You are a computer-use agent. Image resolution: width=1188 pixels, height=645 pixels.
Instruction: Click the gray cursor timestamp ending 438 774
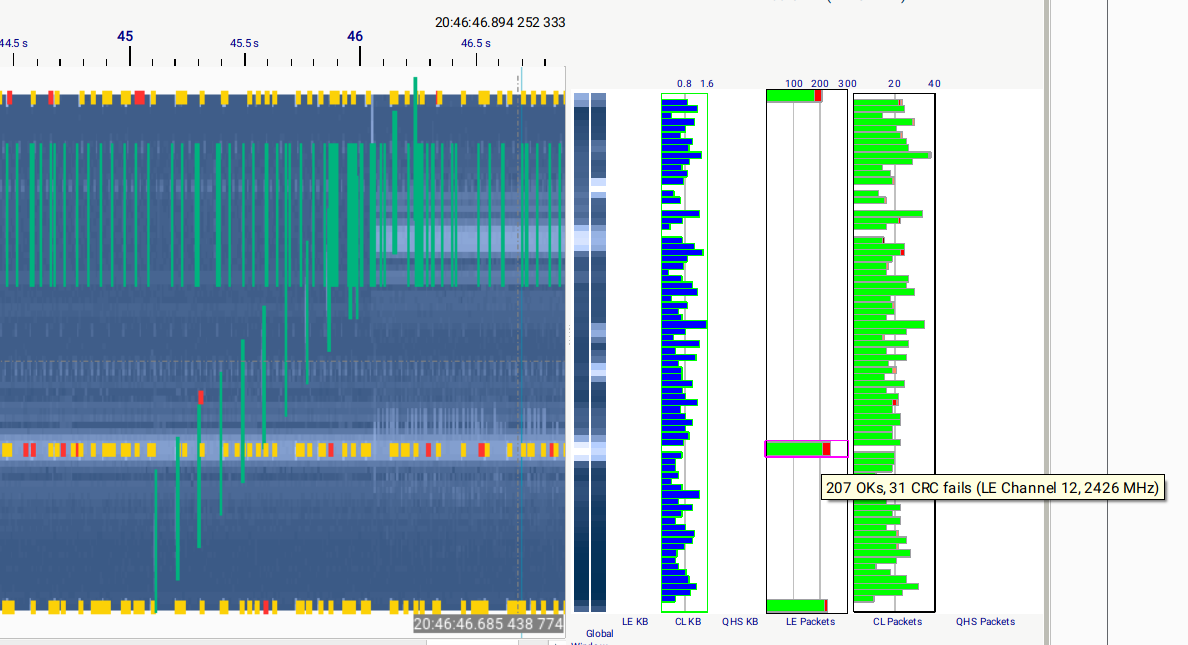click(x=489, y=624)
